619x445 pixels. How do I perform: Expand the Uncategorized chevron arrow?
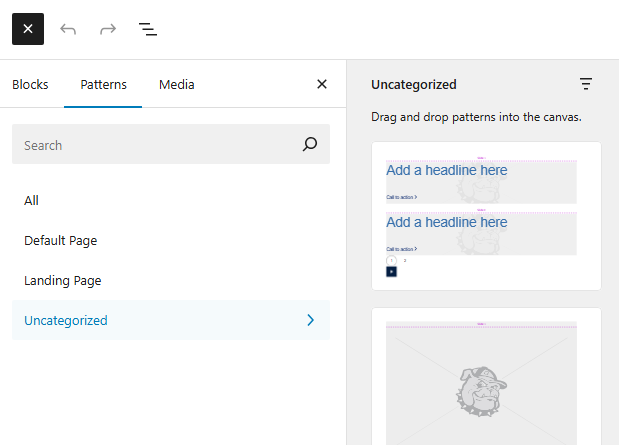click(x=311, y=320)
